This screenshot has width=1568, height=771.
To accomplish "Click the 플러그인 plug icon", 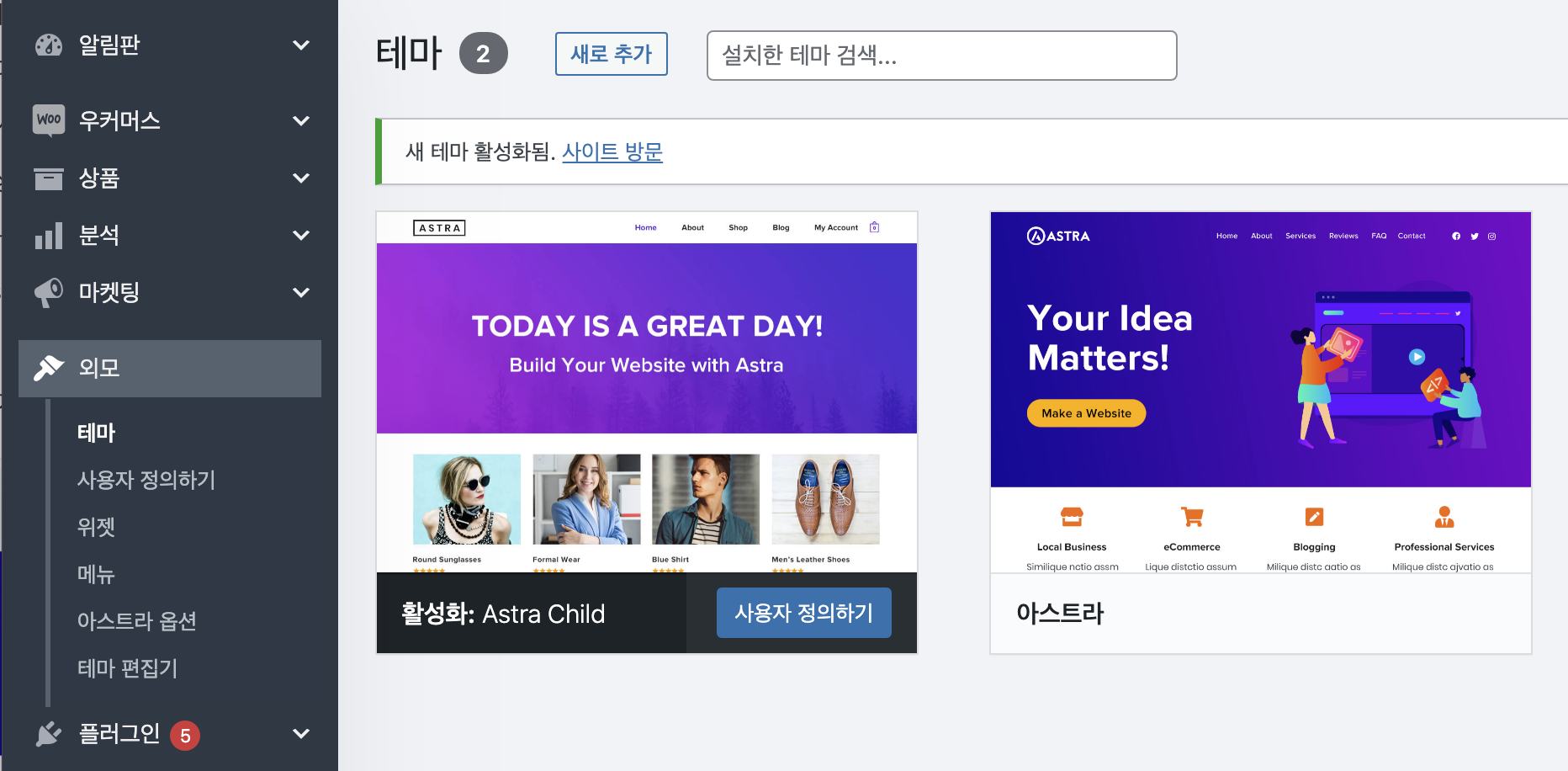I will (x=49, y=734).
